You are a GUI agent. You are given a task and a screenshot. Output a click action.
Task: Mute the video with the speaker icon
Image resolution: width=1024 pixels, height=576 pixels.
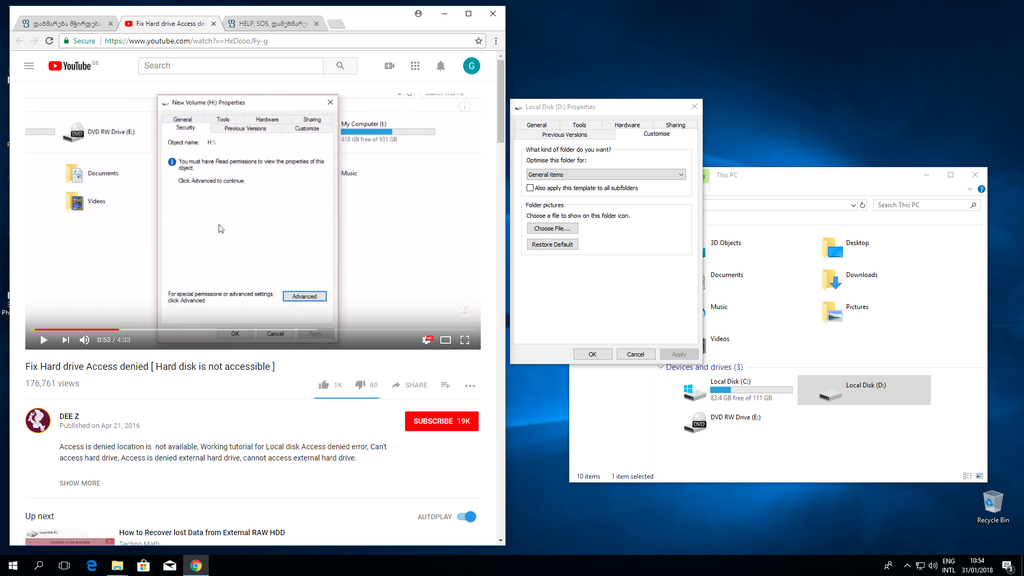85,340
